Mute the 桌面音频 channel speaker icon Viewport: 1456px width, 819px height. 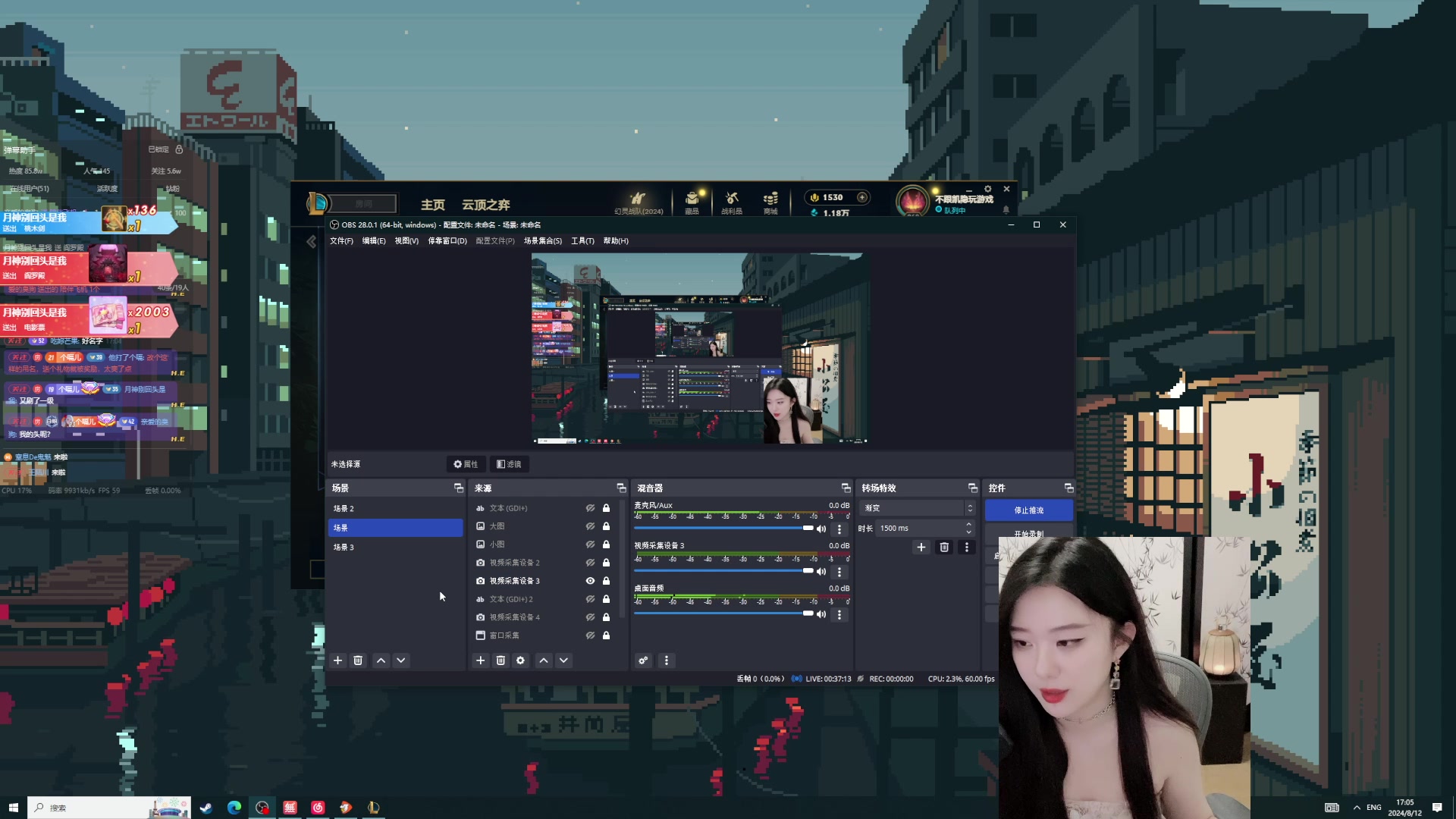coord(821,614)
